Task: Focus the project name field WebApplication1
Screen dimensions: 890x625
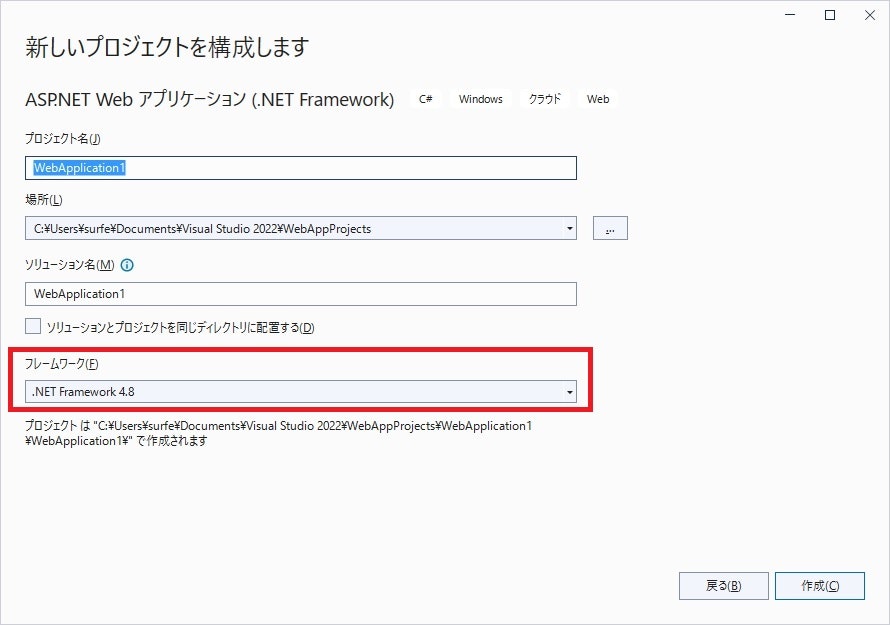Action: click(301, 168)
